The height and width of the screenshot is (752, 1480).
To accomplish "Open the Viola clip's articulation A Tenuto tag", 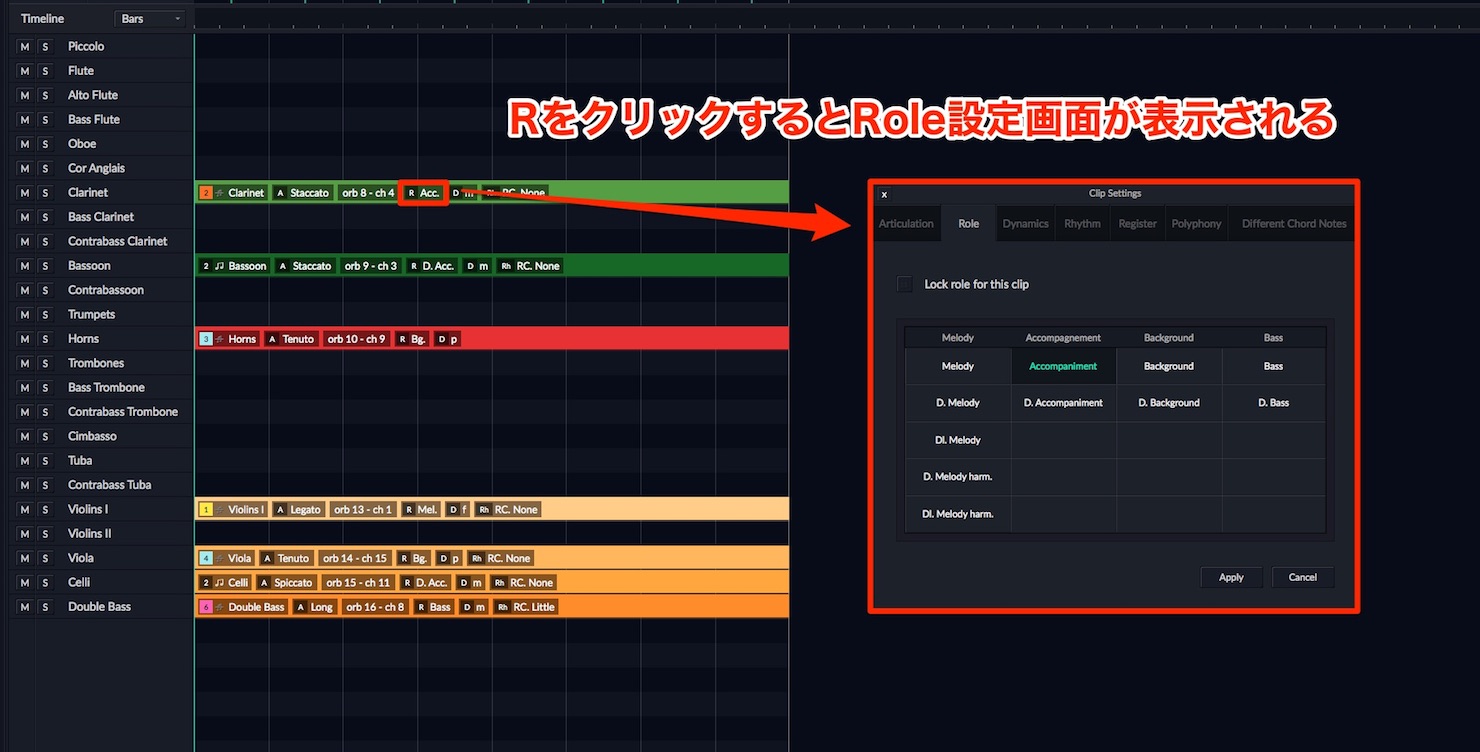I will coord(287,558).
